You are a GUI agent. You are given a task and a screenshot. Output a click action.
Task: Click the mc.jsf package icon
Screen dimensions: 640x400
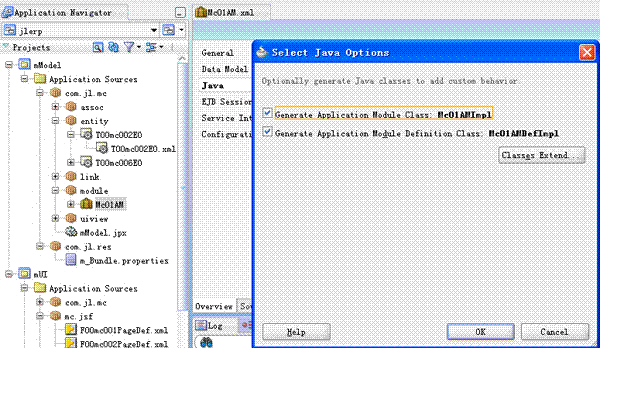[56, 316]
